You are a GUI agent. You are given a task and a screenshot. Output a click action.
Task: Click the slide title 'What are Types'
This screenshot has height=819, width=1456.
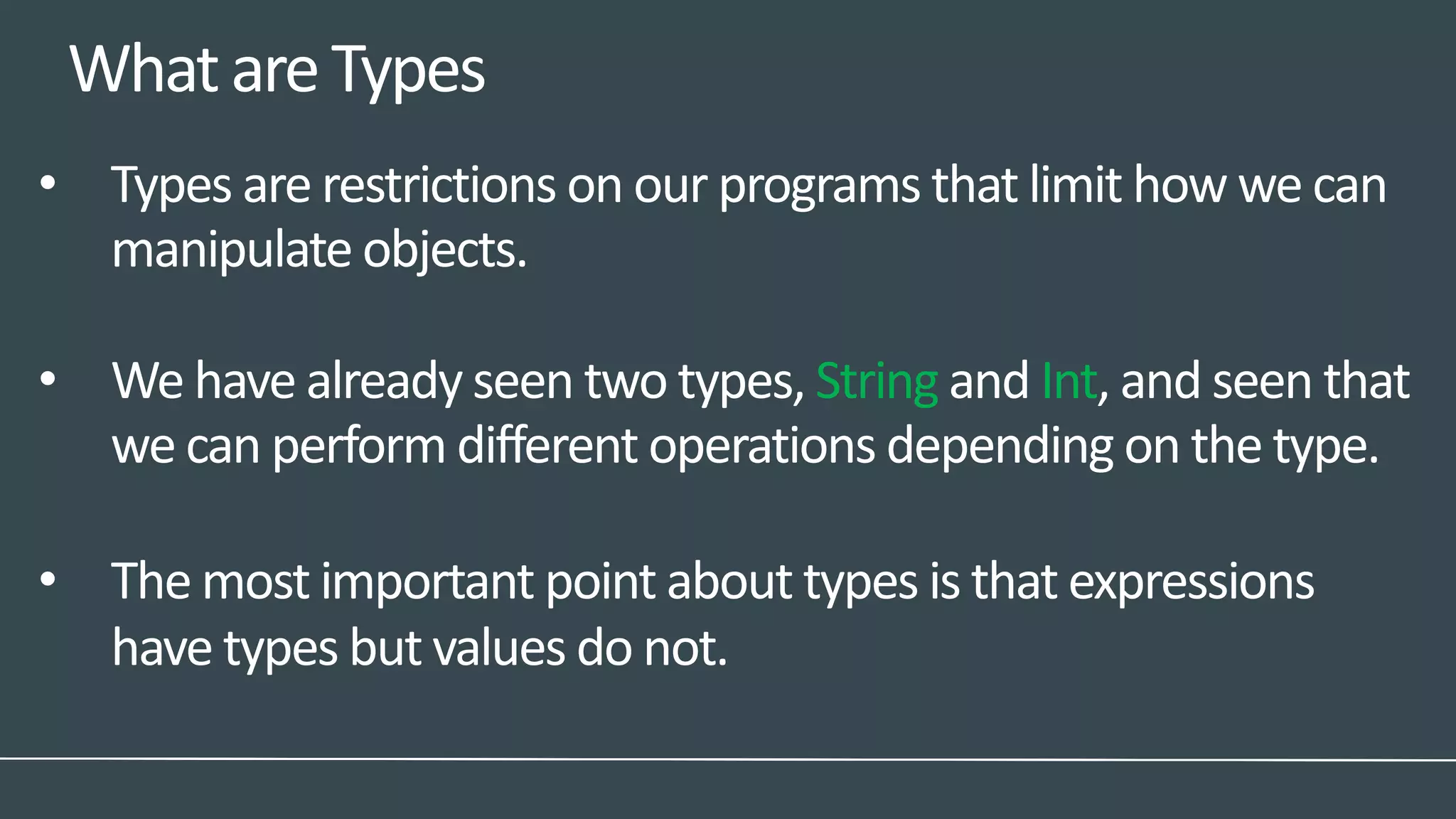[277, 71]
